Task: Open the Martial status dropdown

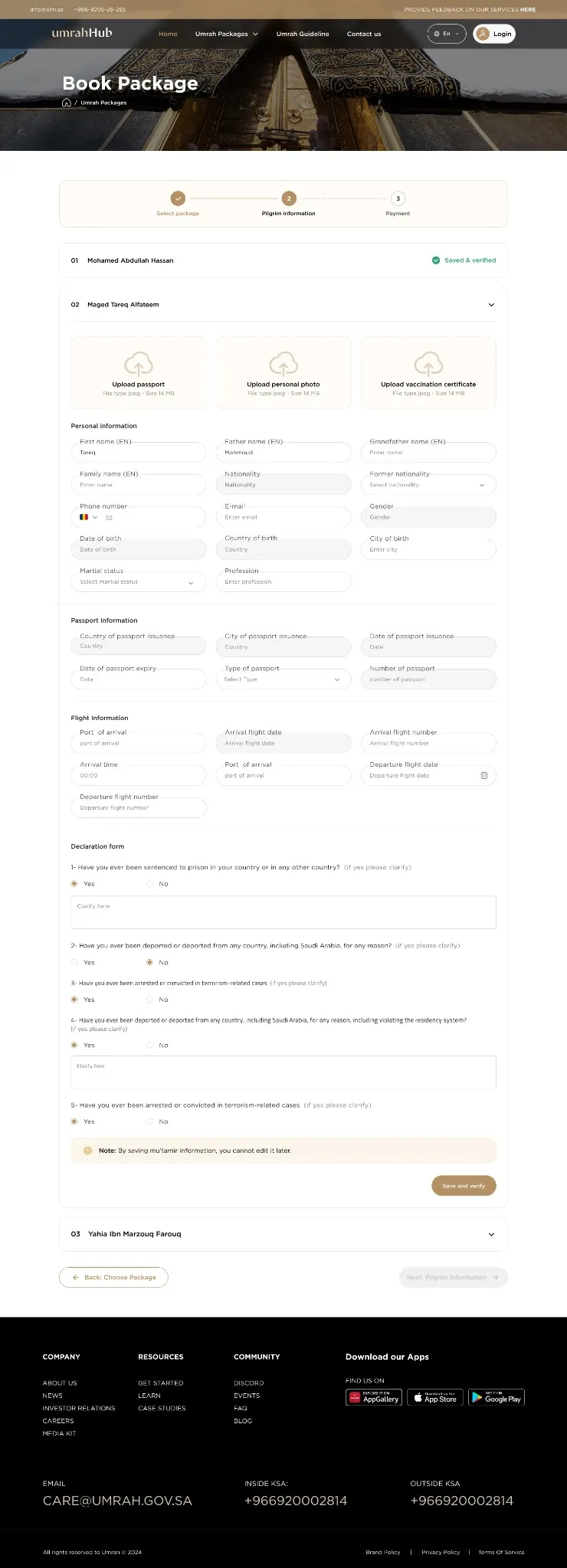Action: pos(138,582)
